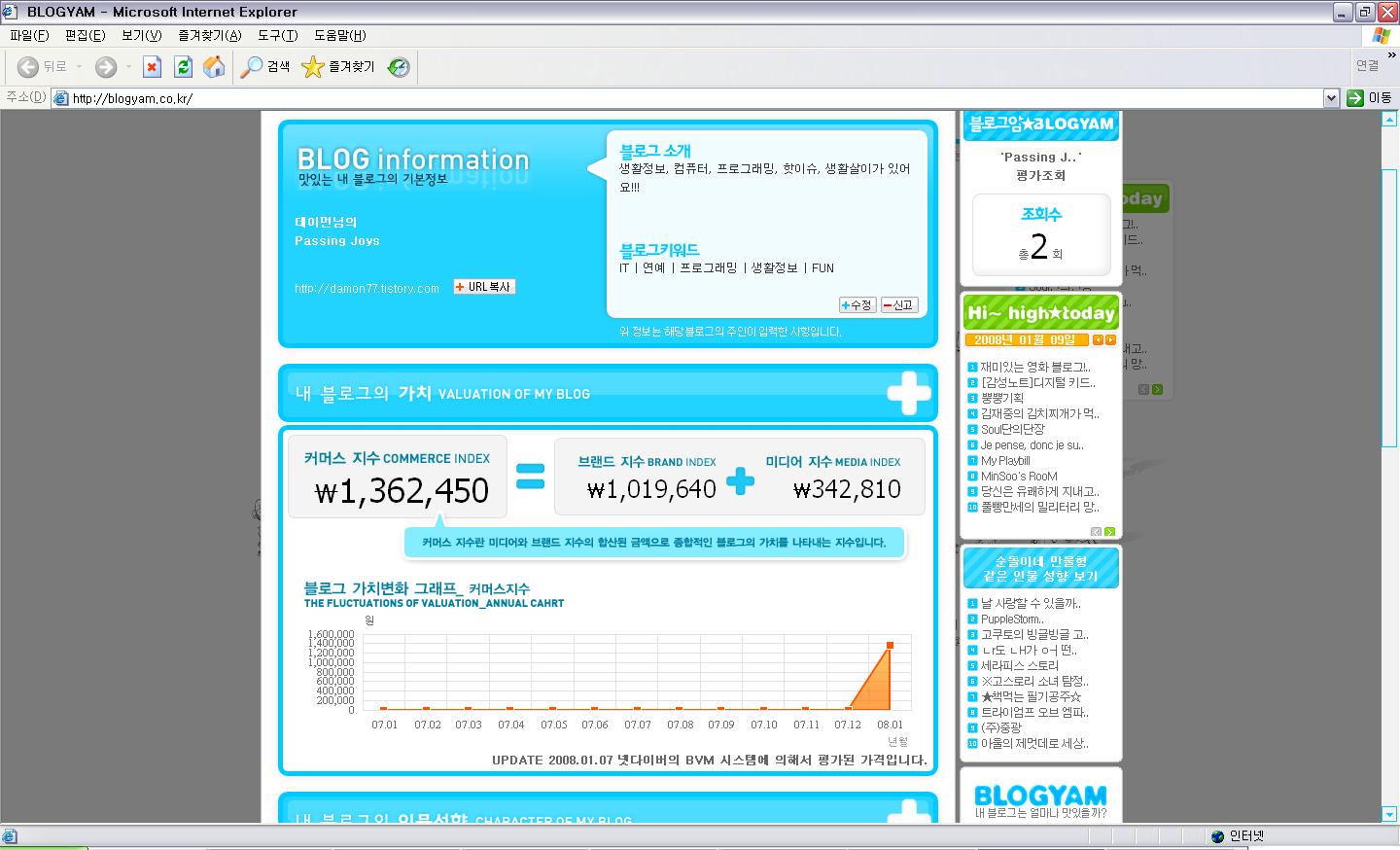Click the IE page icon in title bar
This screenshot has width=1400, height=850.
(11, 12)
